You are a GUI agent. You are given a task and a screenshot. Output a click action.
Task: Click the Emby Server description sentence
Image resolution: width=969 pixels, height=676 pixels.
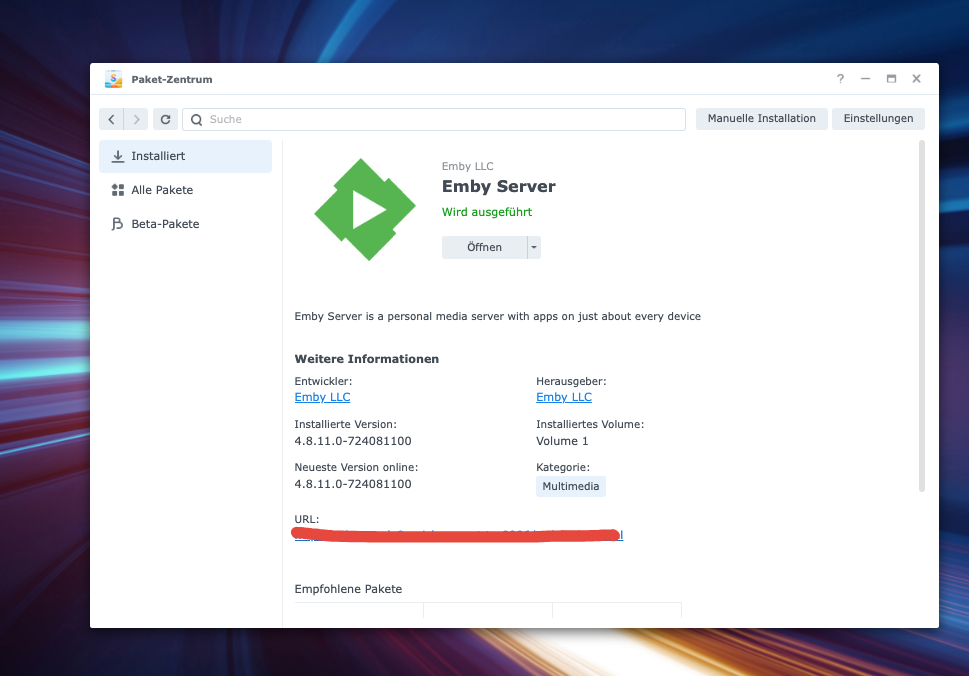(x=497, y=316)
